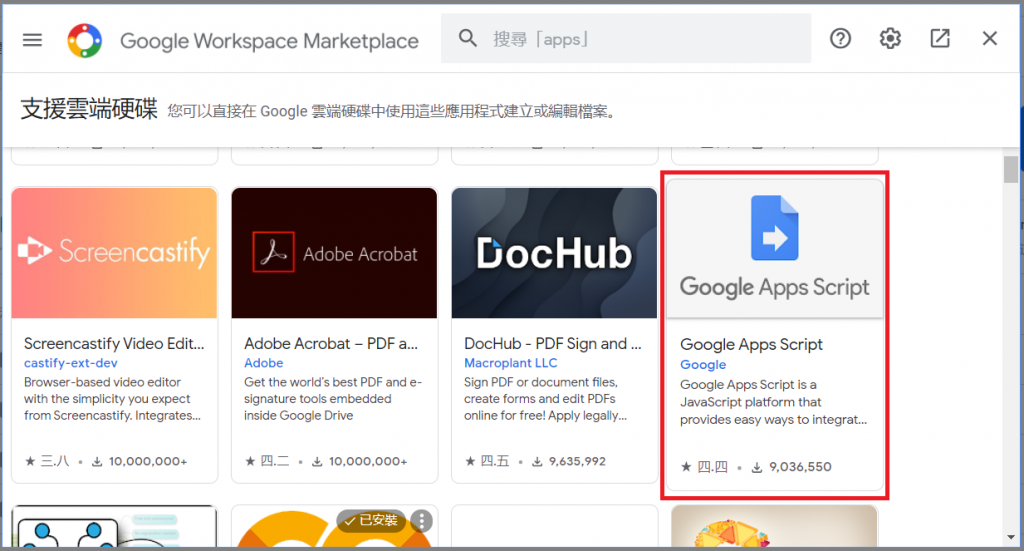The width and height of the screenshot is (1024, 551).
Task: Click Adobe Acrobat star rating 四.二
Action: tap(267, 462)
